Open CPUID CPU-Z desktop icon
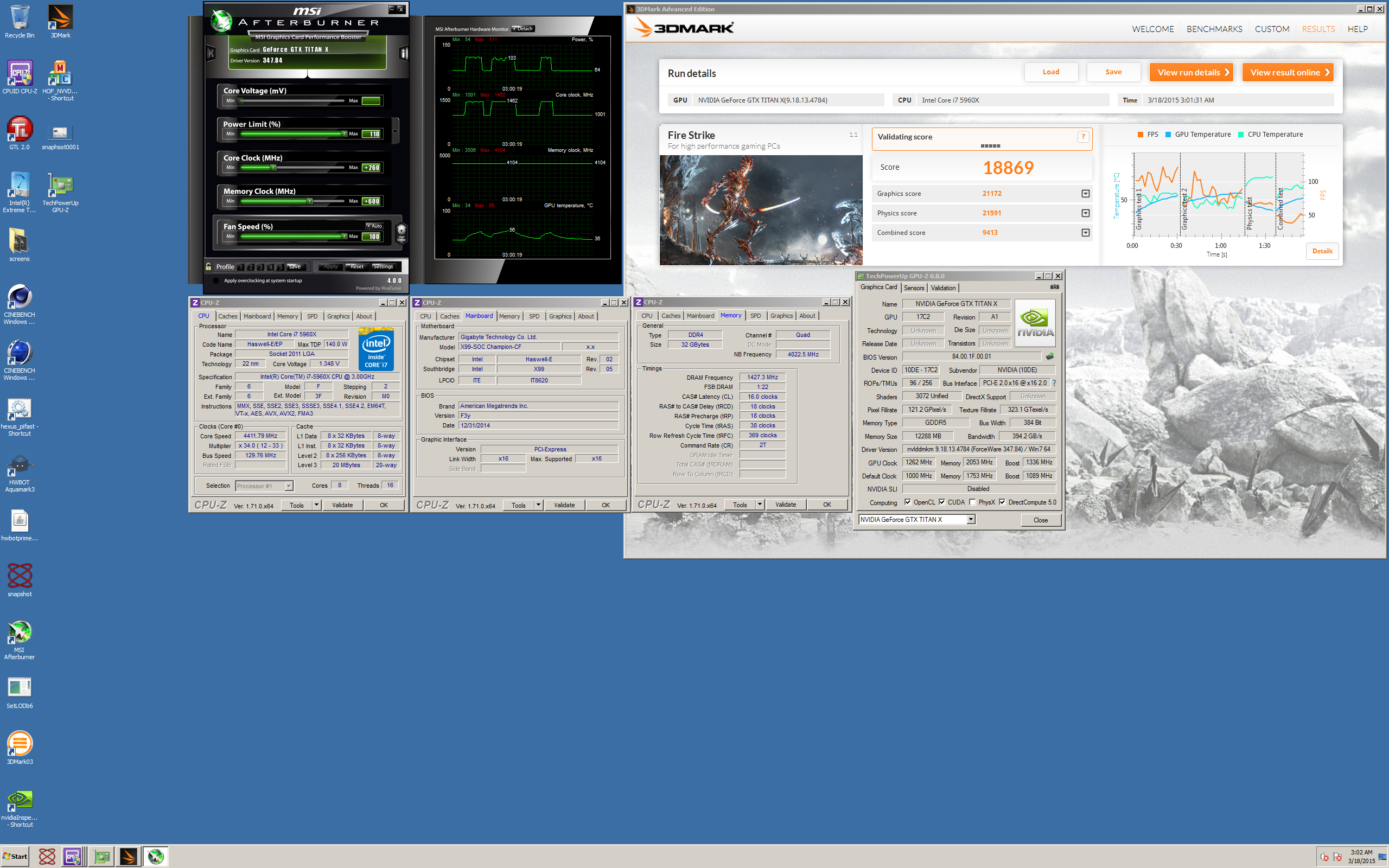 click(20, 78)
